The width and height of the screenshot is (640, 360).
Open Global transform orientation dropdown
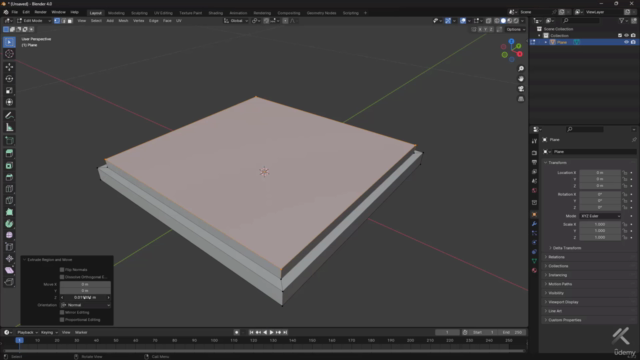[x=236, y=21]
